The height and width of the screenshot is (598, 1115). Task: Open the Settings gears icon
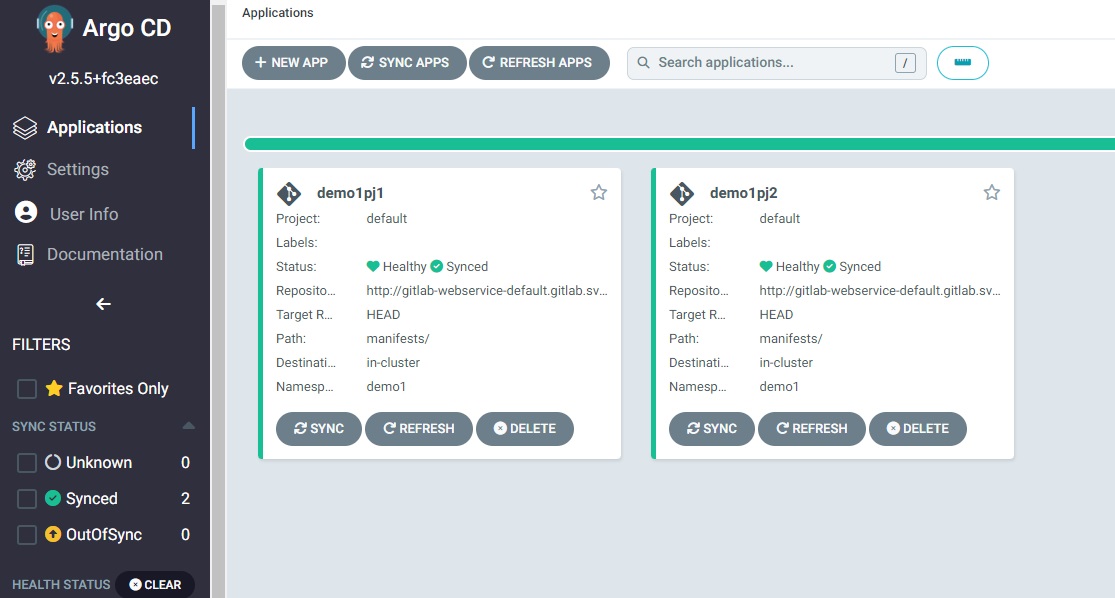25,169
